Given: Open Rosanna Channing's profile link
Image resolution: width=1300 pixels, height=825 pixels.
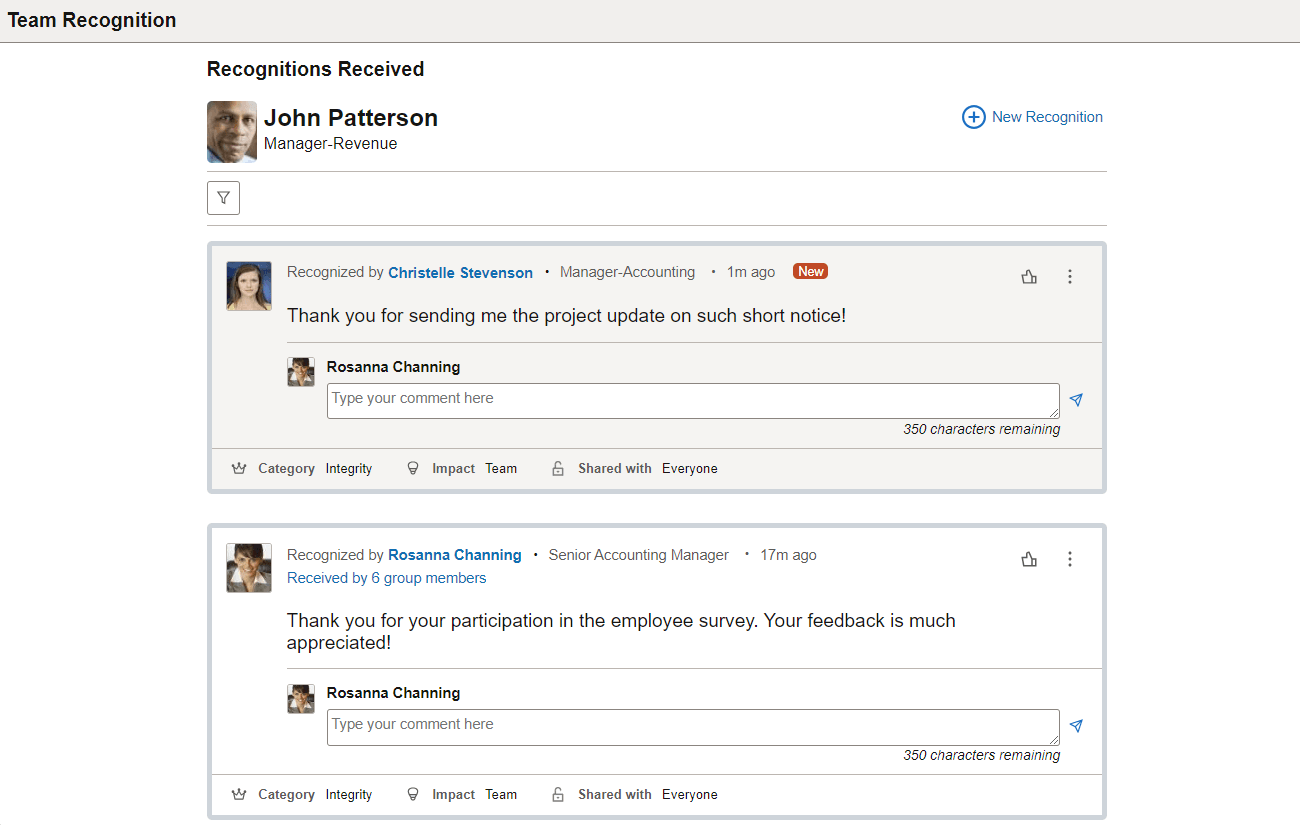Looking at the screenshot, I should click(x=455, y=554).
